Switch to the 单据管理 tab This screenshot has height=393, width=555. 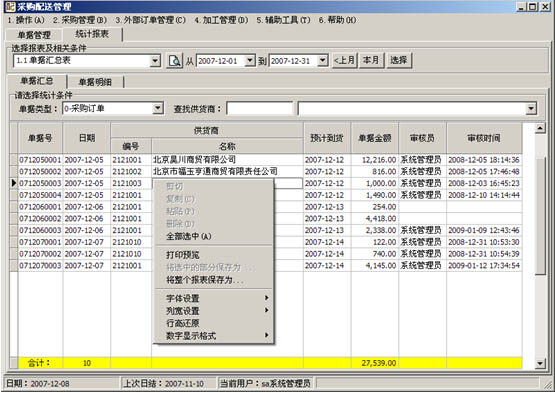point(34,35)
